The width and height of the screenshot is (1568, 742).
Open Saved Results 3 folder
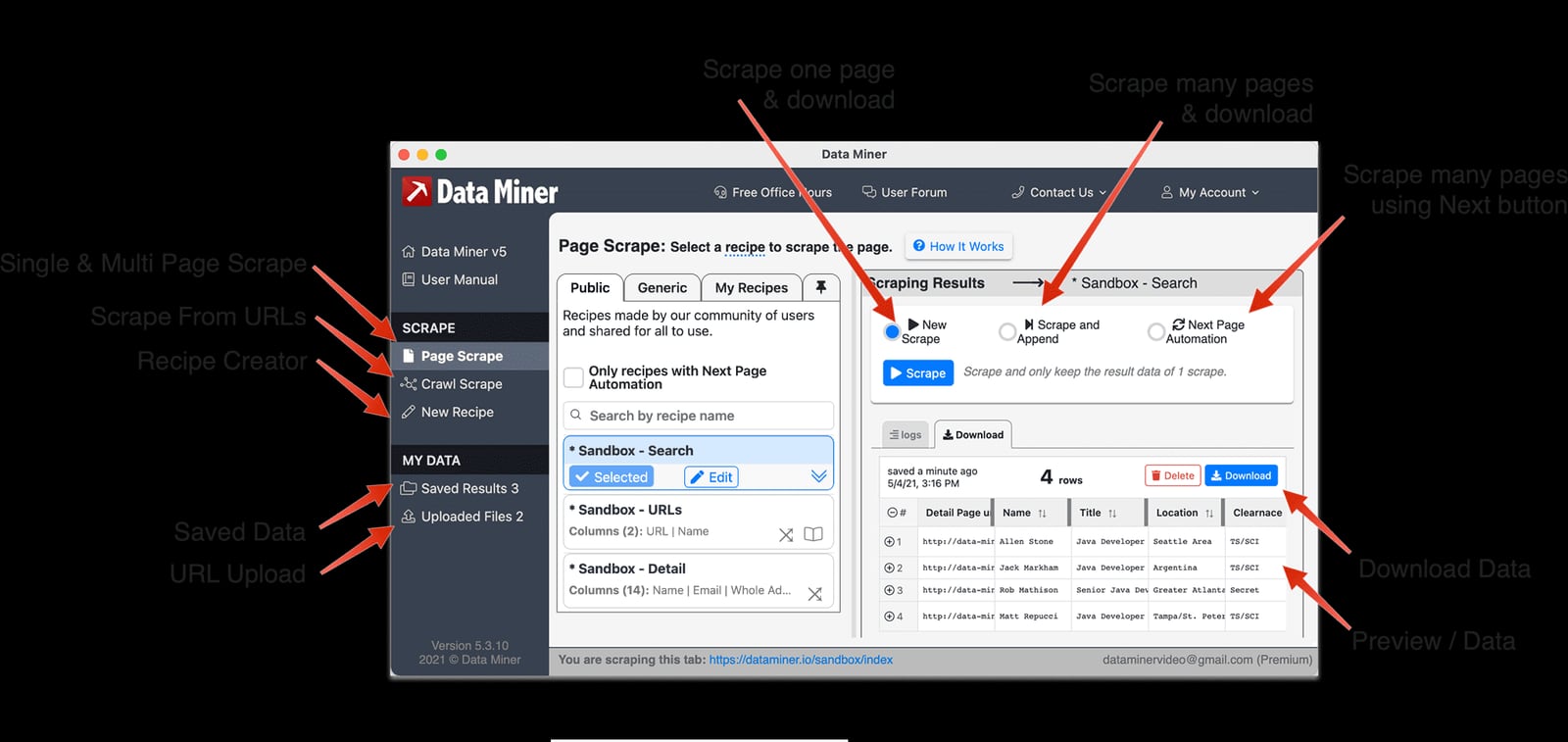(460, 488)
